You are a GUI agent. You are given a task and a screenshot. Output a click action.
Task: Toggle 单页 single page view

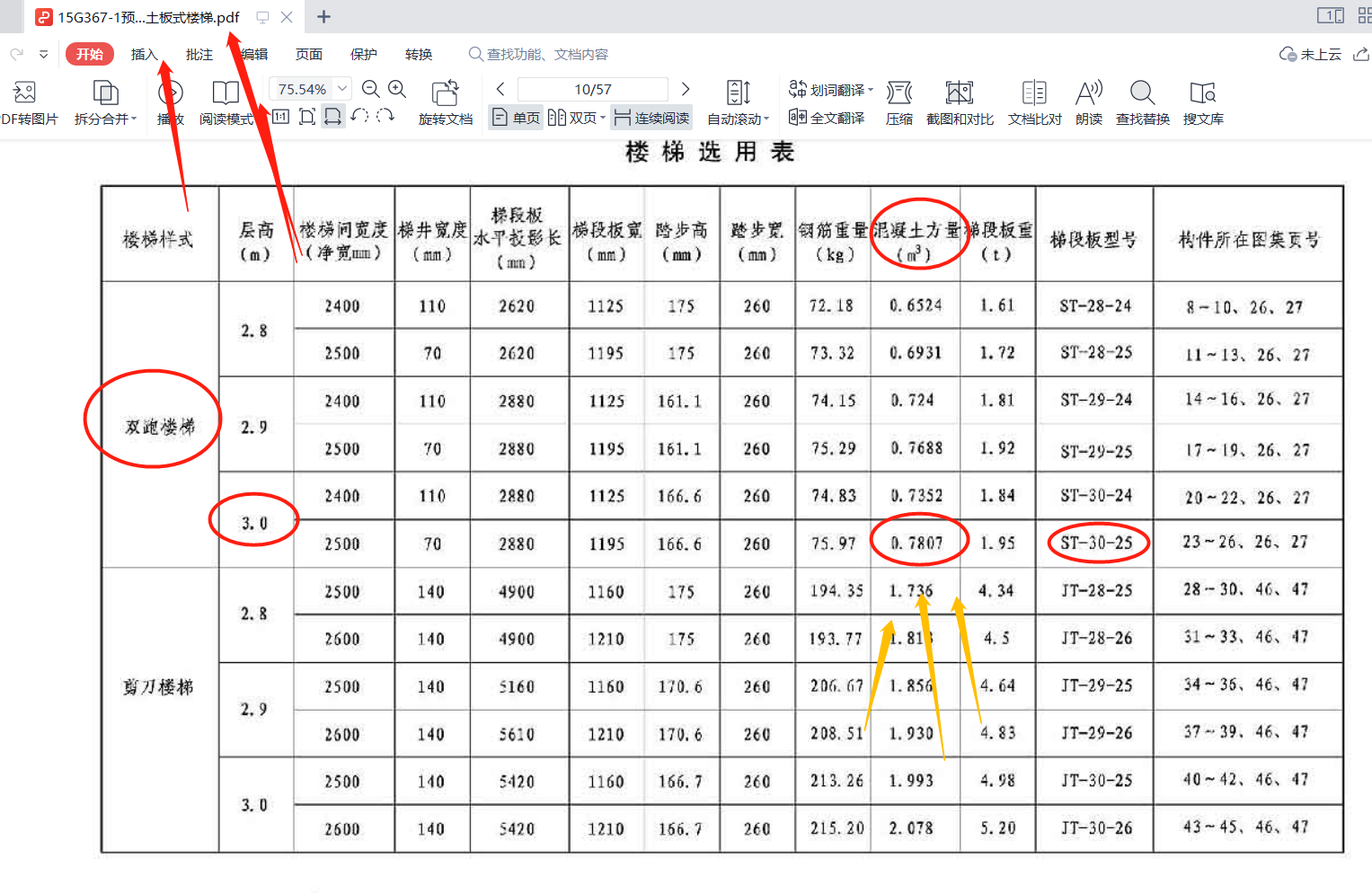tap(516, 118)
